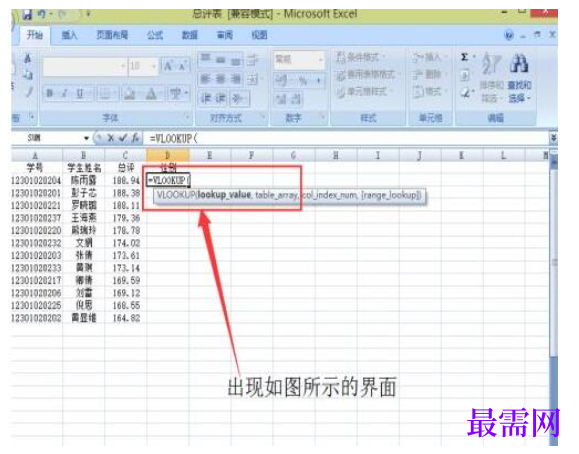The image size is (579, 454).
Task: Click the Sort and Filter funnel icon
Action: click(x=491, y=63)
